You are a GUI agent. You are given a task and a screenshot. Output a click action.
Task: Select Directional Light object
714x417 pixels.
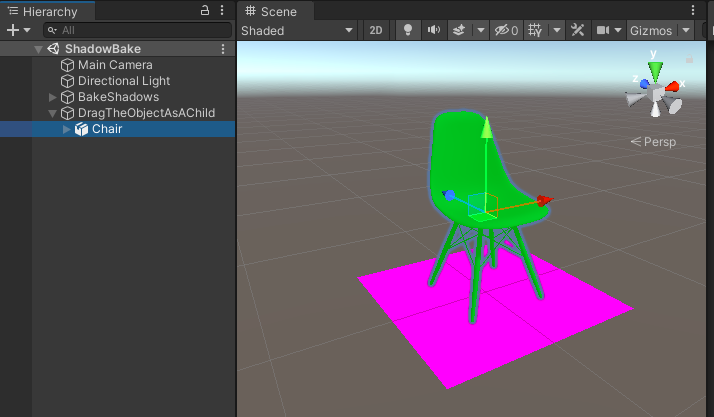[x=124, y=81]
